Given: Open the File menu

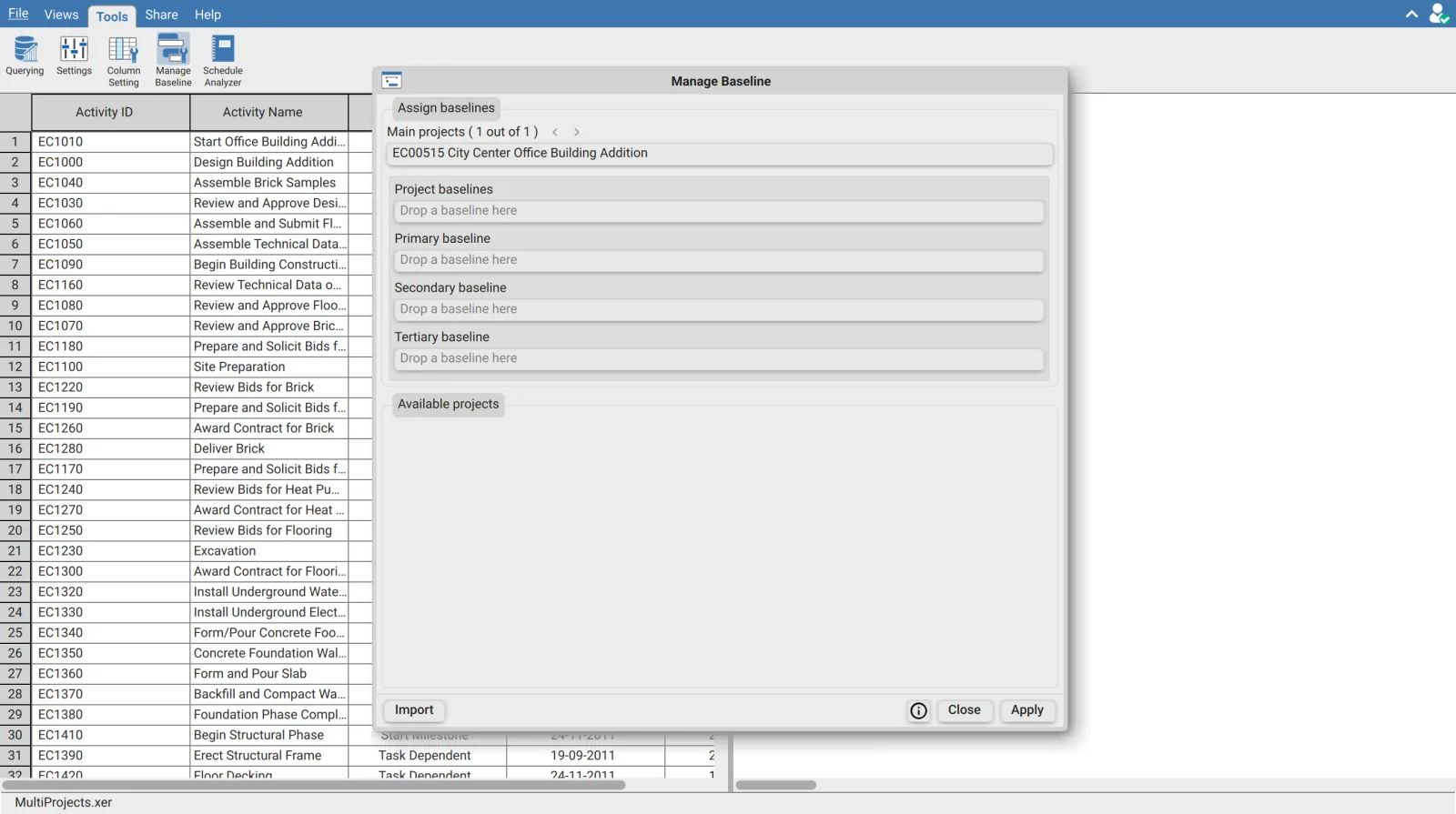Looking at the screenshot, I should [18, 14].
